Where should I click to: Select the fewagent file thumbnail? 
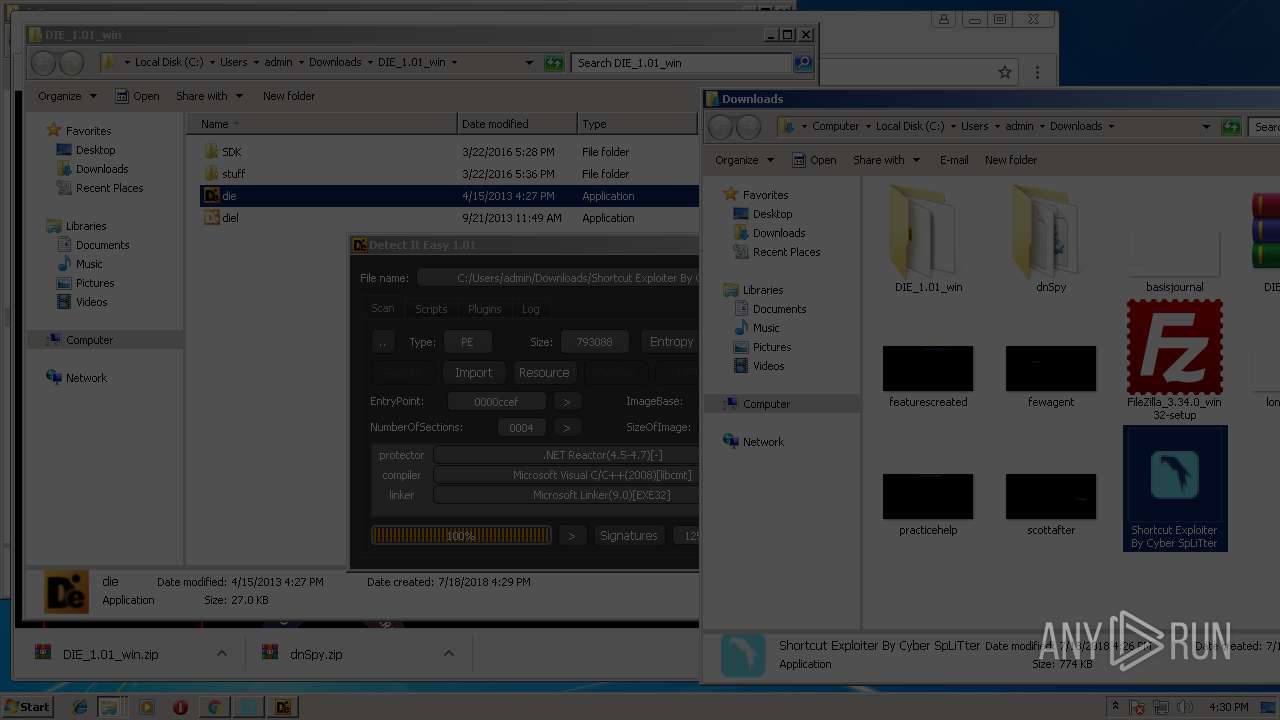1051,368
